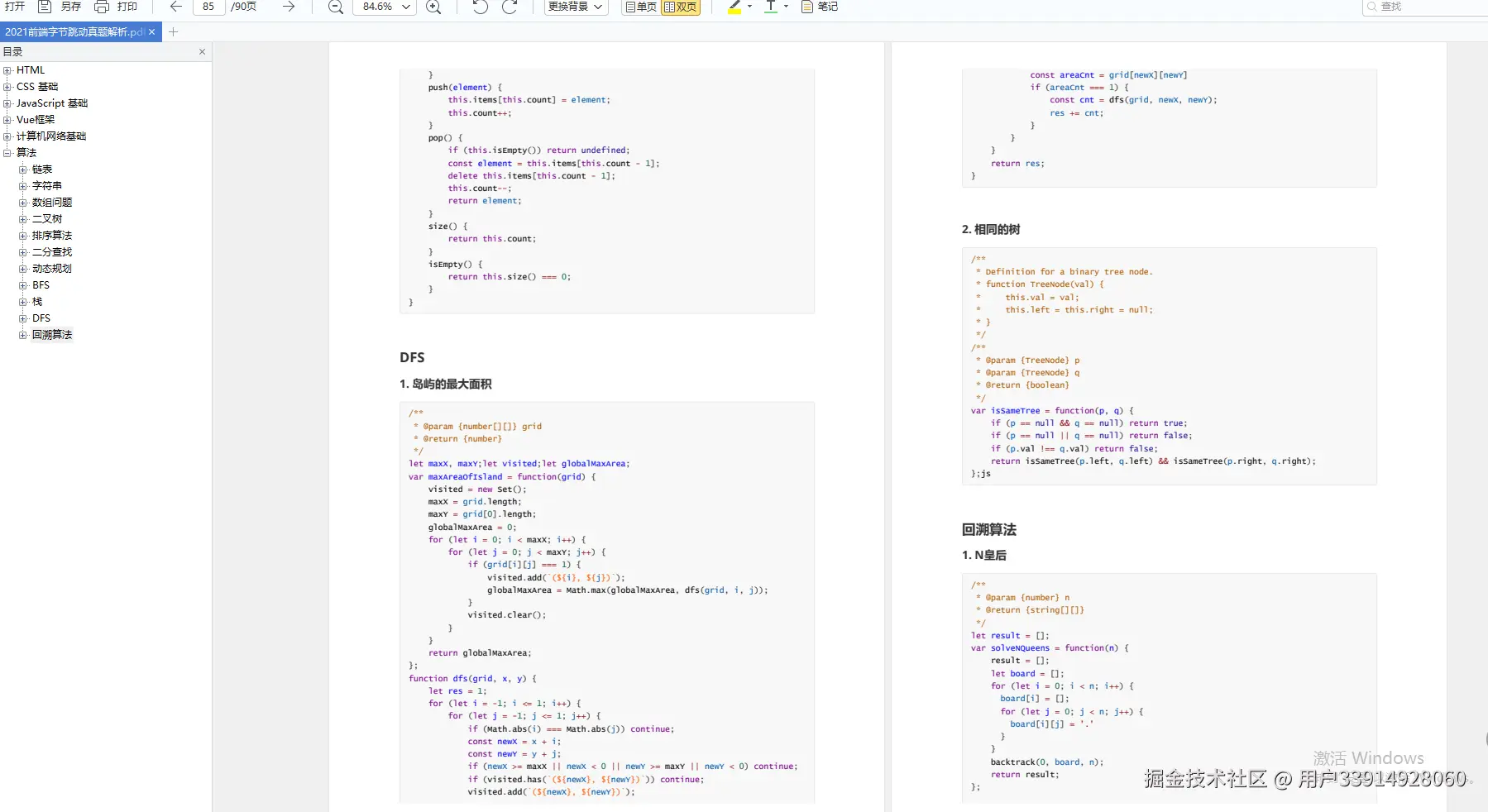The width and height of the screenshot is (1488, 812).
Task: Click the 打开 open file button
Action: [x=15, y=7]
